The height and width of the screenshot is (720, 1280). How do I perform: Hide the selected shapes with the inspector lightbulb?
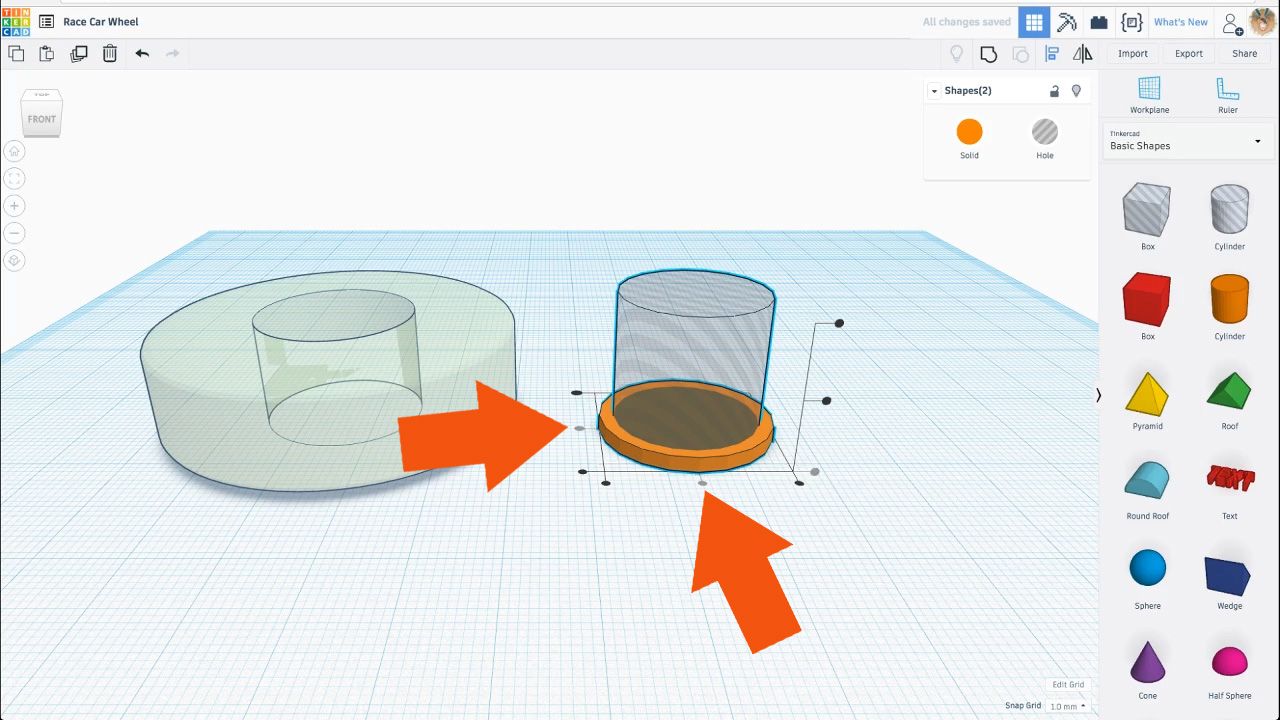(1076, 91)
